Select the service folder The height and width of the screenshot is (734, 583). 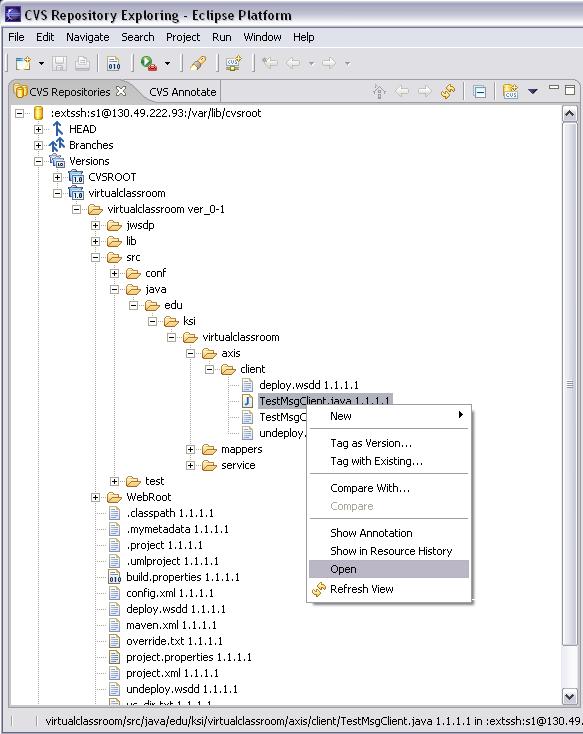point(238,465)
